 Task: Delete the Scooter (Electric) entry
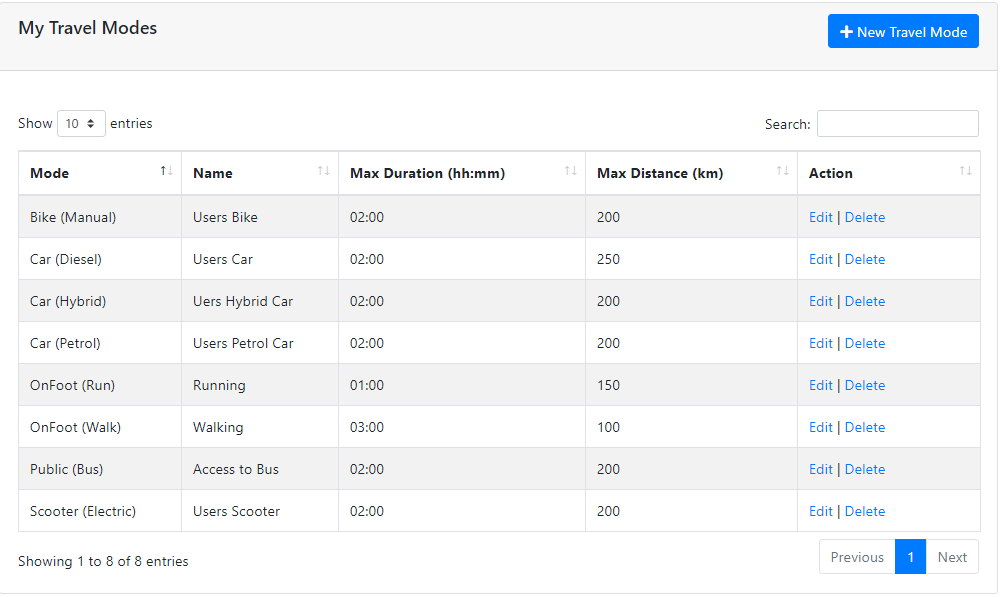pos(865,511)
